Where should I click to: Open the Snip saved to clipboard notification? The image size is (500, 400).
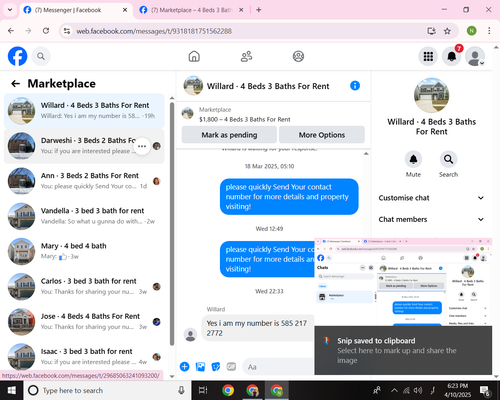[403, 350]
